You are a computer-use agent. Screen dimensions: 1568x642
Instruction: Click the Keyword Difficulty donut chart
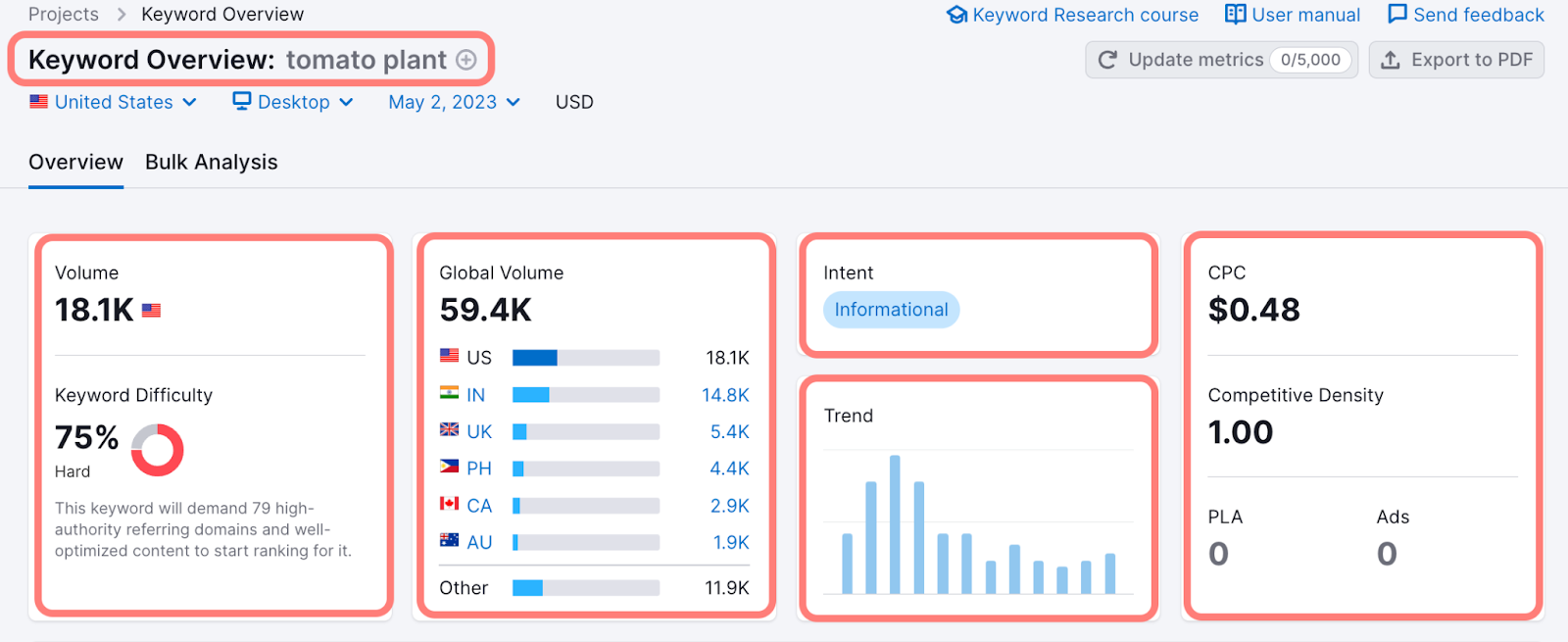tap(157, 450)
